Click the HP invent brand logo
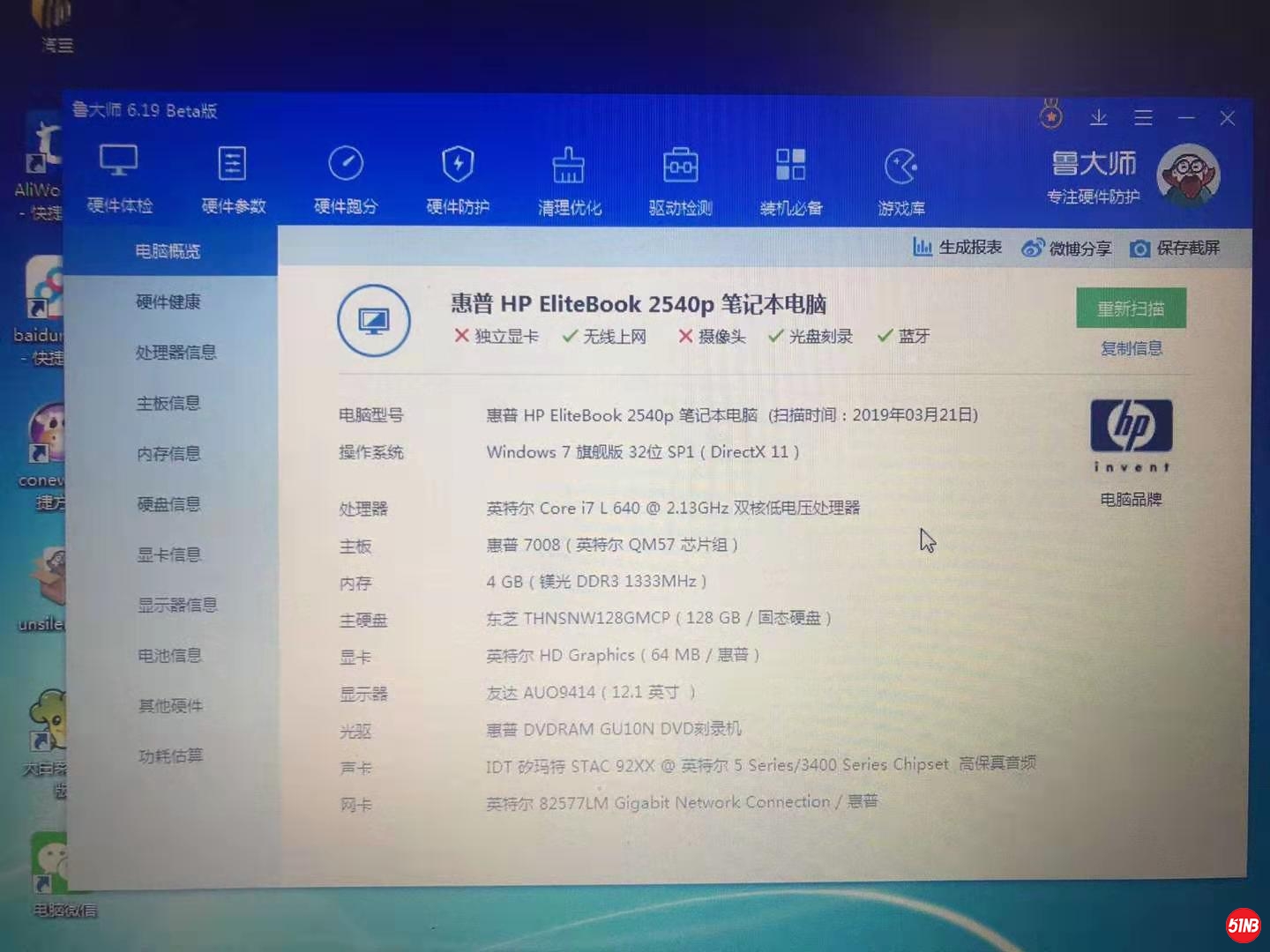The height and width of the screenshot is (952, 1270). click(1130, 434)
